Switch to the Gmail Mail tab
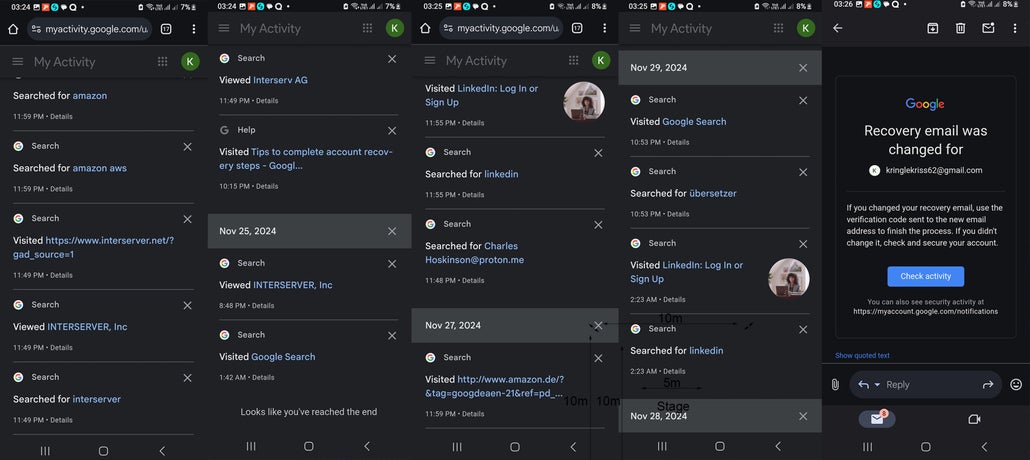1030x460 pixels. click(x=877, y=419)
